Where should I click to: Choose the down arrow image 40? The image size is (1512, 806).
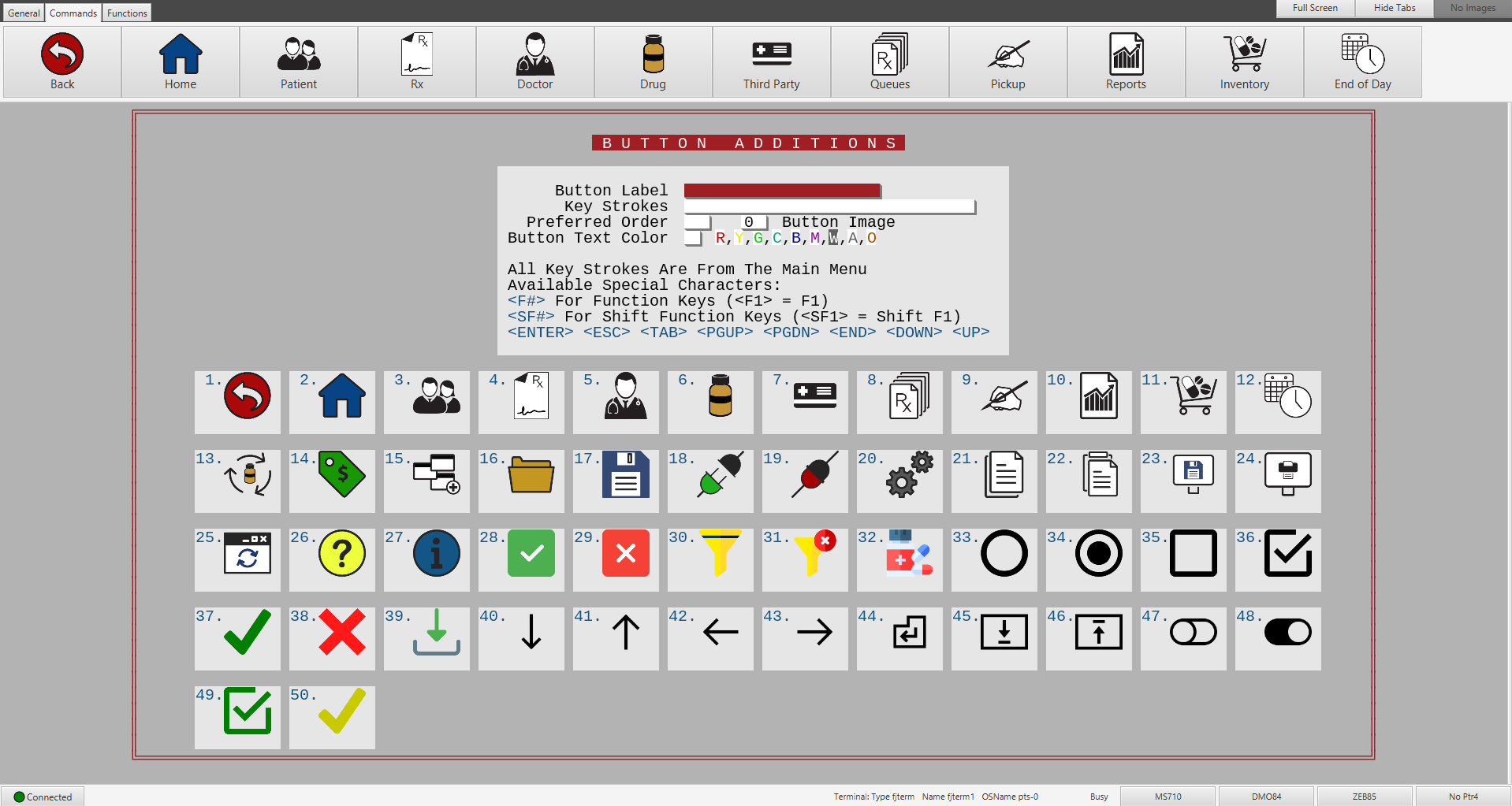click(x=531, y=632)
